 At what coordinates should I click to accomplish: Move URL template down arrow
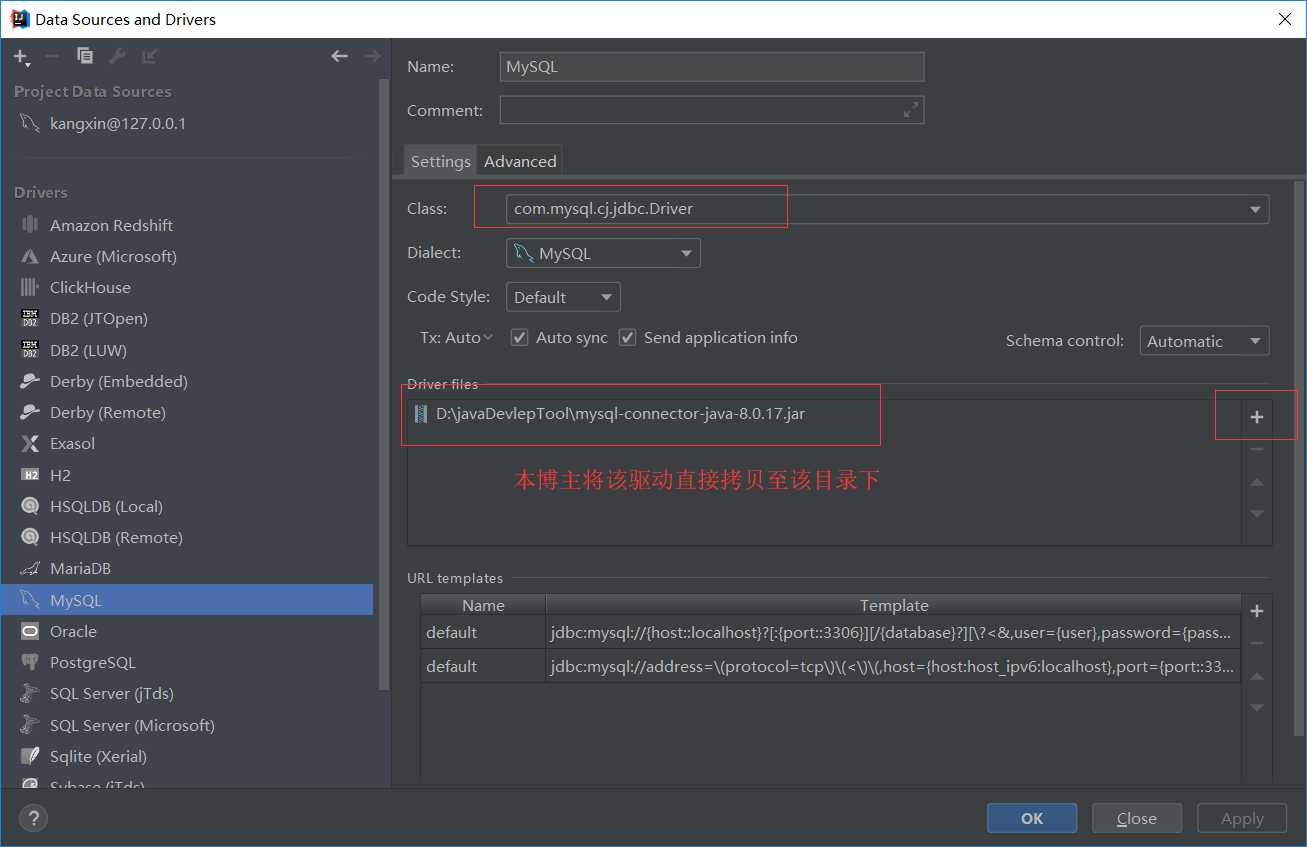(x=1257, y=707)
